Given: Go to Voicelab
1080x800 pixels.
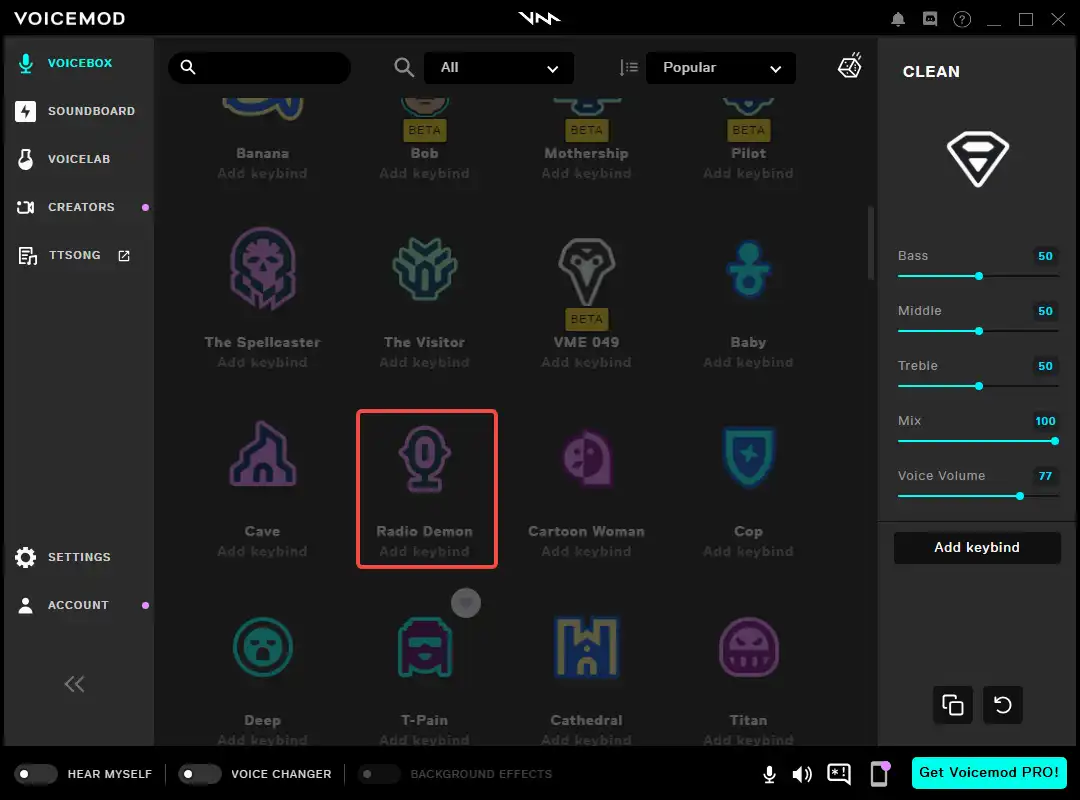Looking at the screenshot, I should [63, 159].
